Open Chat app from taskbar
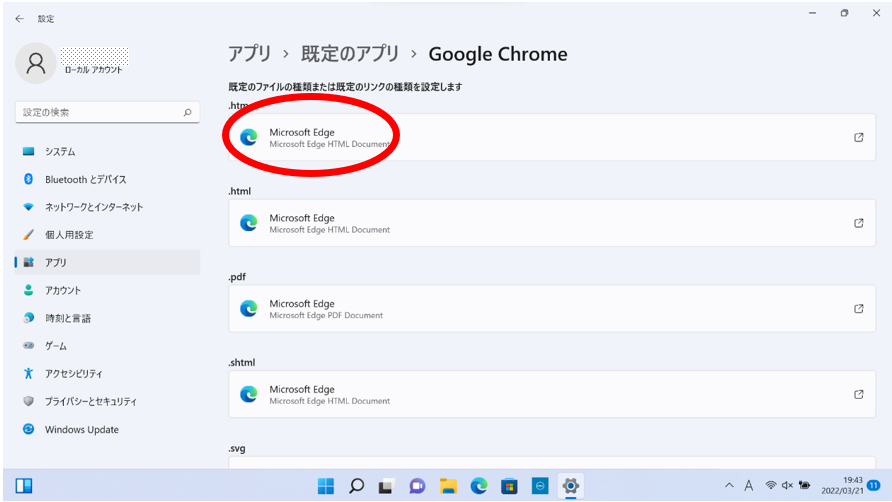The height and width of the screenshot is (502, 892). (418, 486)
